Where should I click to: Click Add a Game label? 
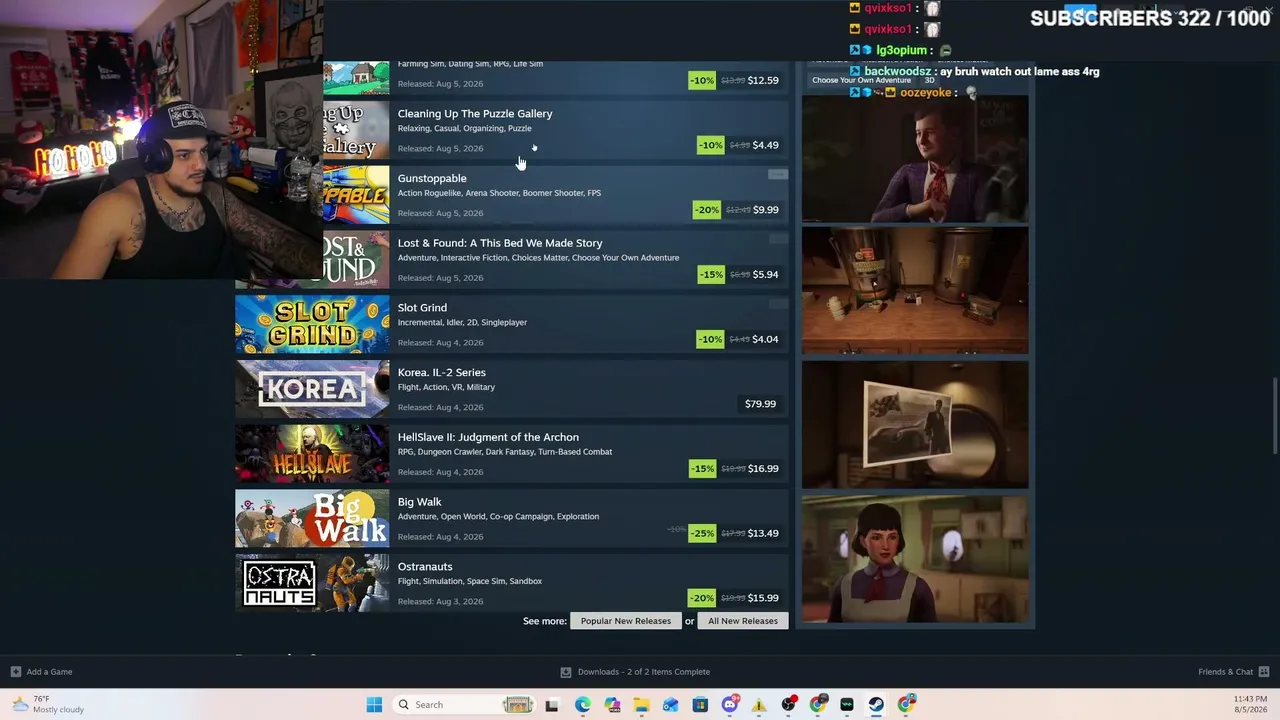pos(49,672)
